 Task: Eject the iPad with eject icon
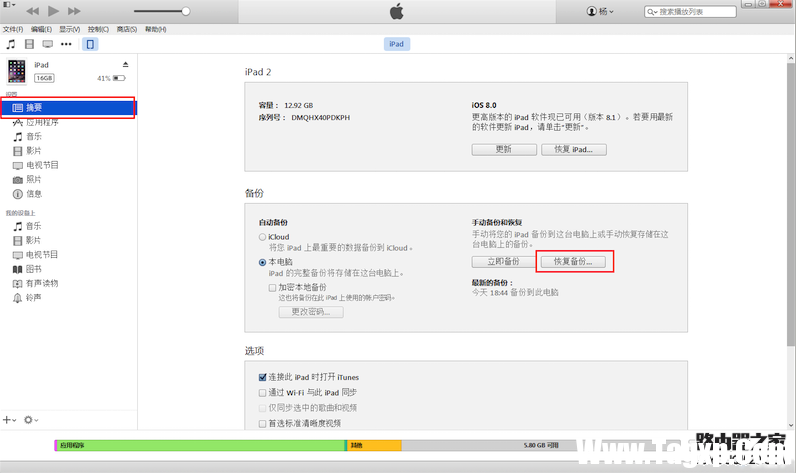coord(125,64)
